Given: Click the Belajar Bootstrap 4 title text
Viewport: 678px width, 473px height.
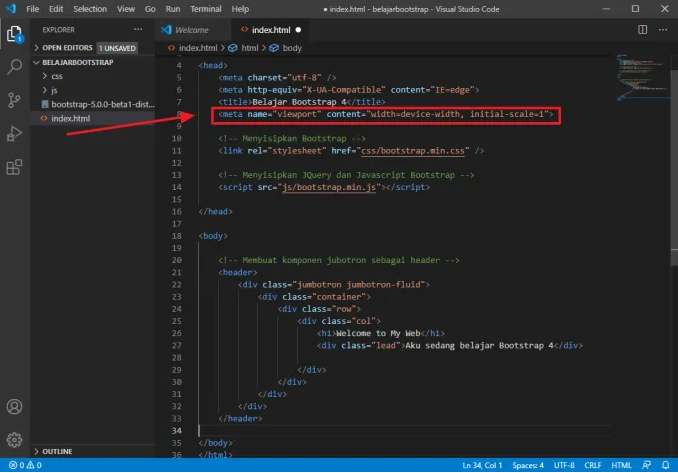Looking at the screenshot, I should pos(299,102).
